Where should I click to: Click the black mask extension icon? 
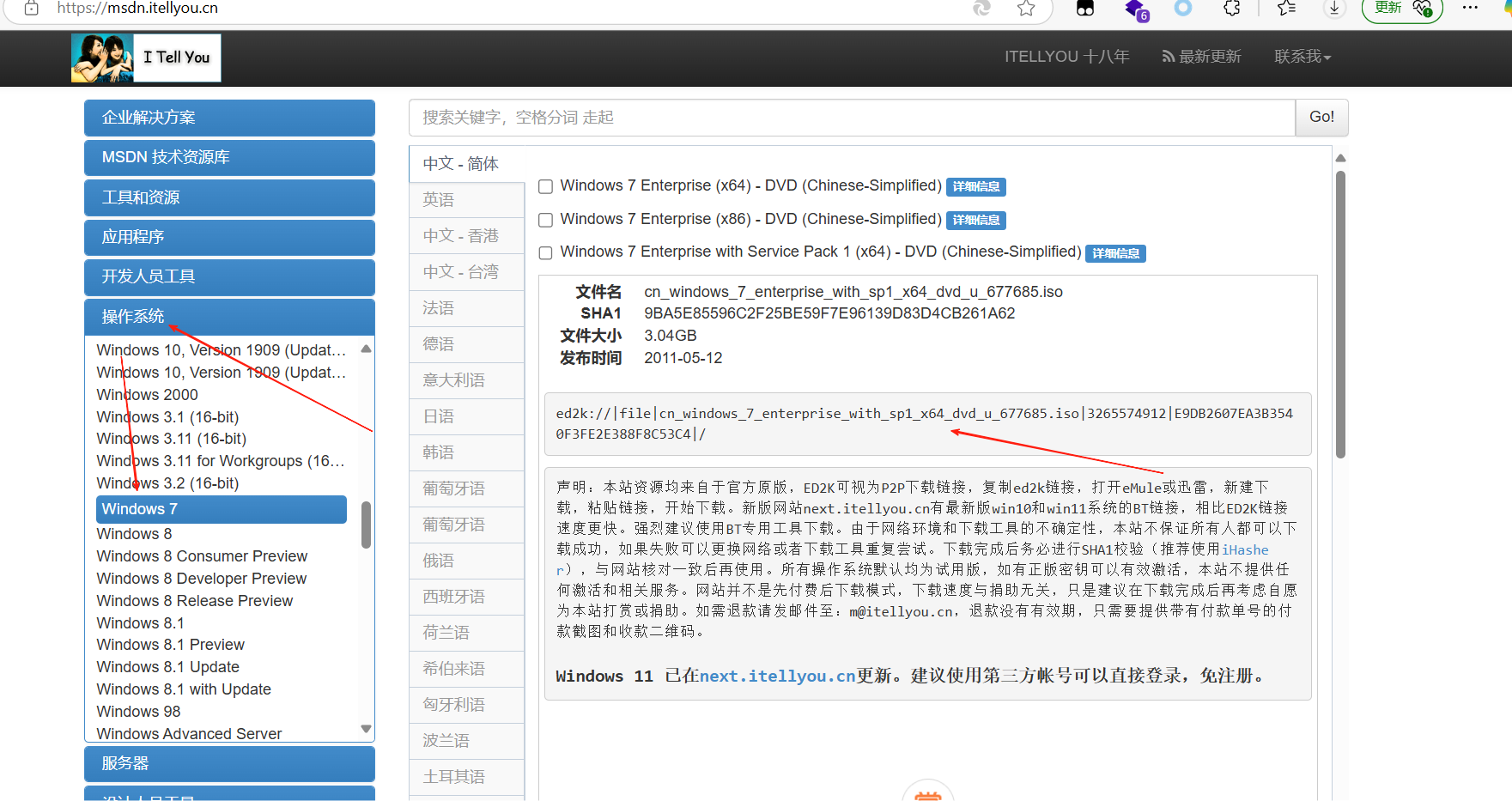[1085, 9]
